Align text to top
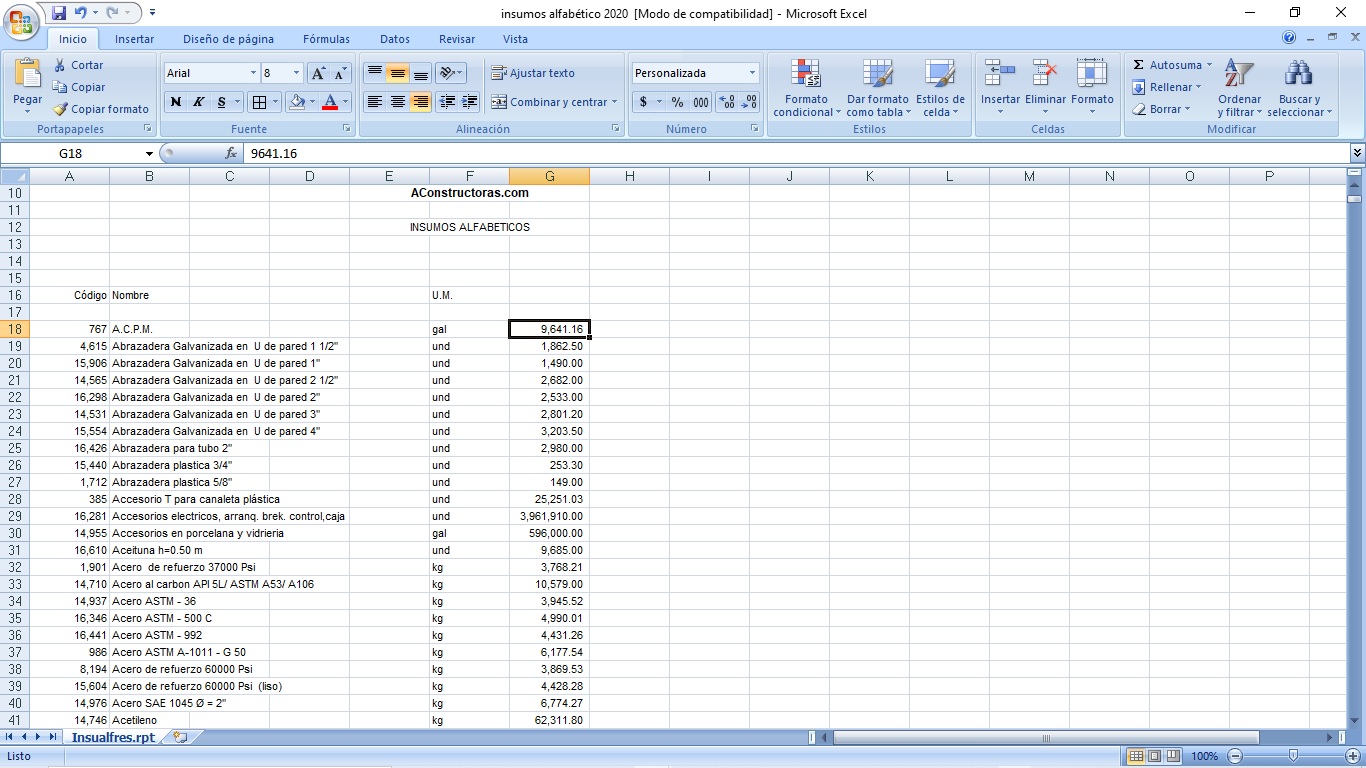The image size is (1366, 768). click(x=374, y=73)
